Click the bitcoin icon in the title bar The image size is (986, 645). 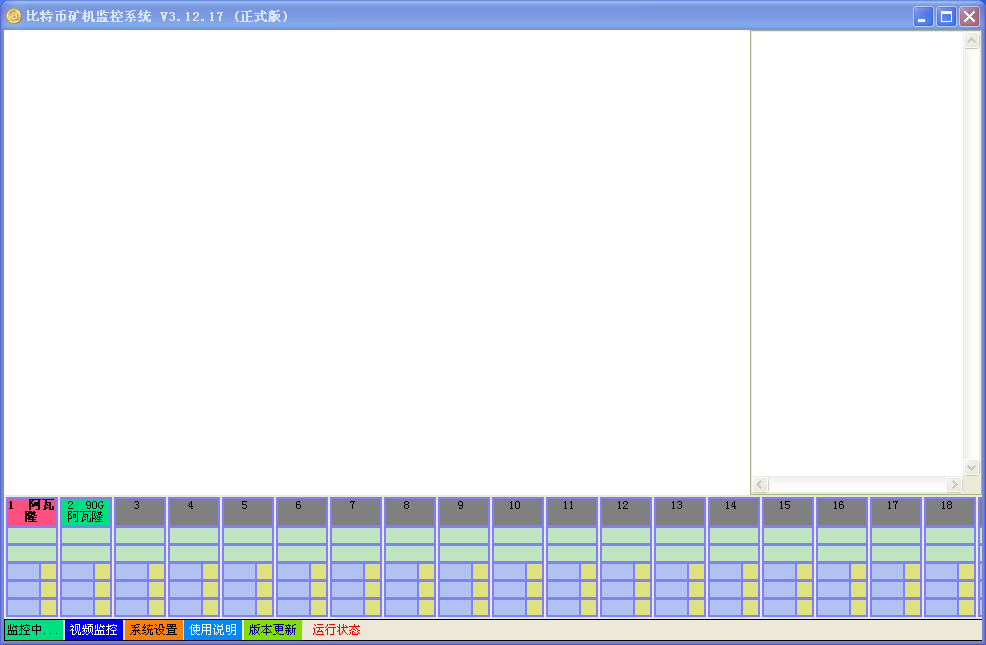13,16
